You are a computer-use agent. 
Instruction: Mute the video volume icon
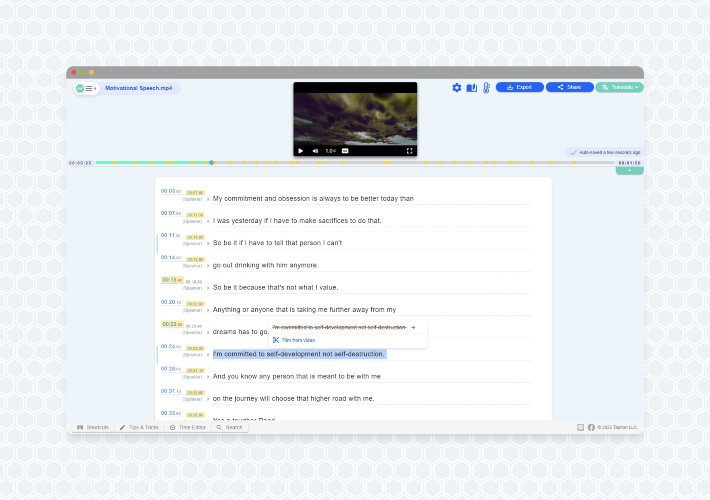[315, 151]
